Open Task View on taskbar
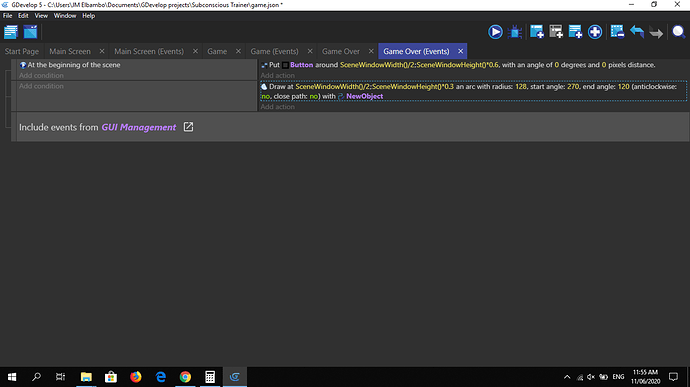This screenshot has height=387, width=690. coord(60,377)
